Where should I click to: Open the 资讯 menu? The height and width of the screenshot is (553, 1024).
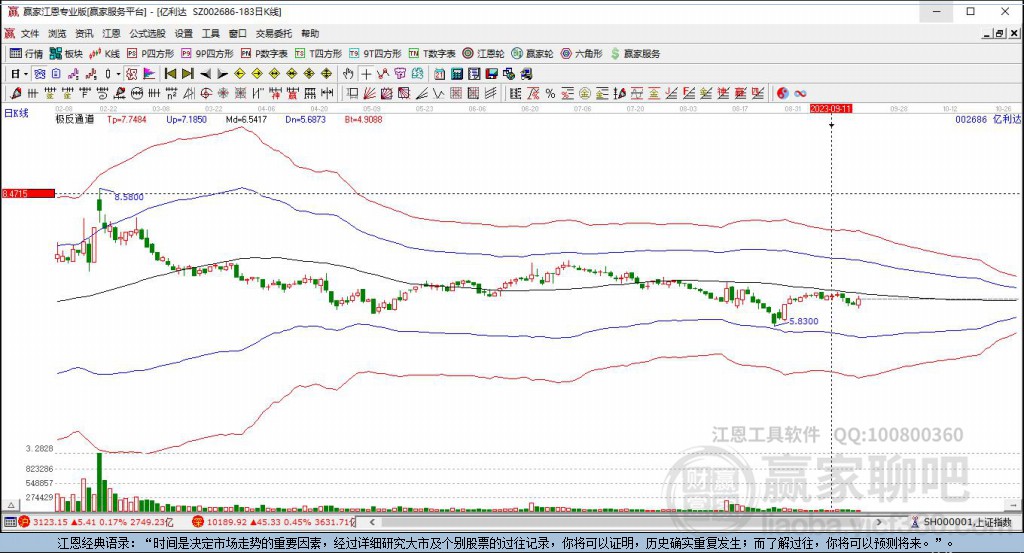[x=84, y=33]
